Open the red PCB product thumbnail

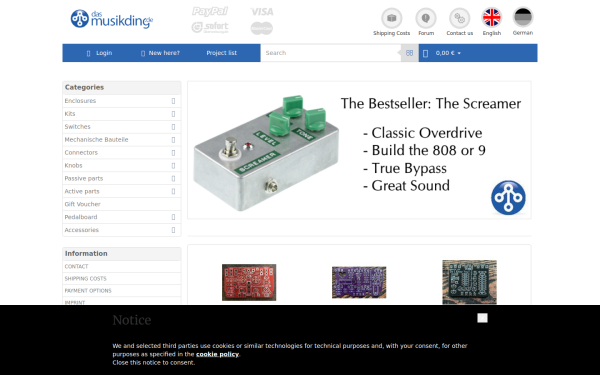point(249,282)
